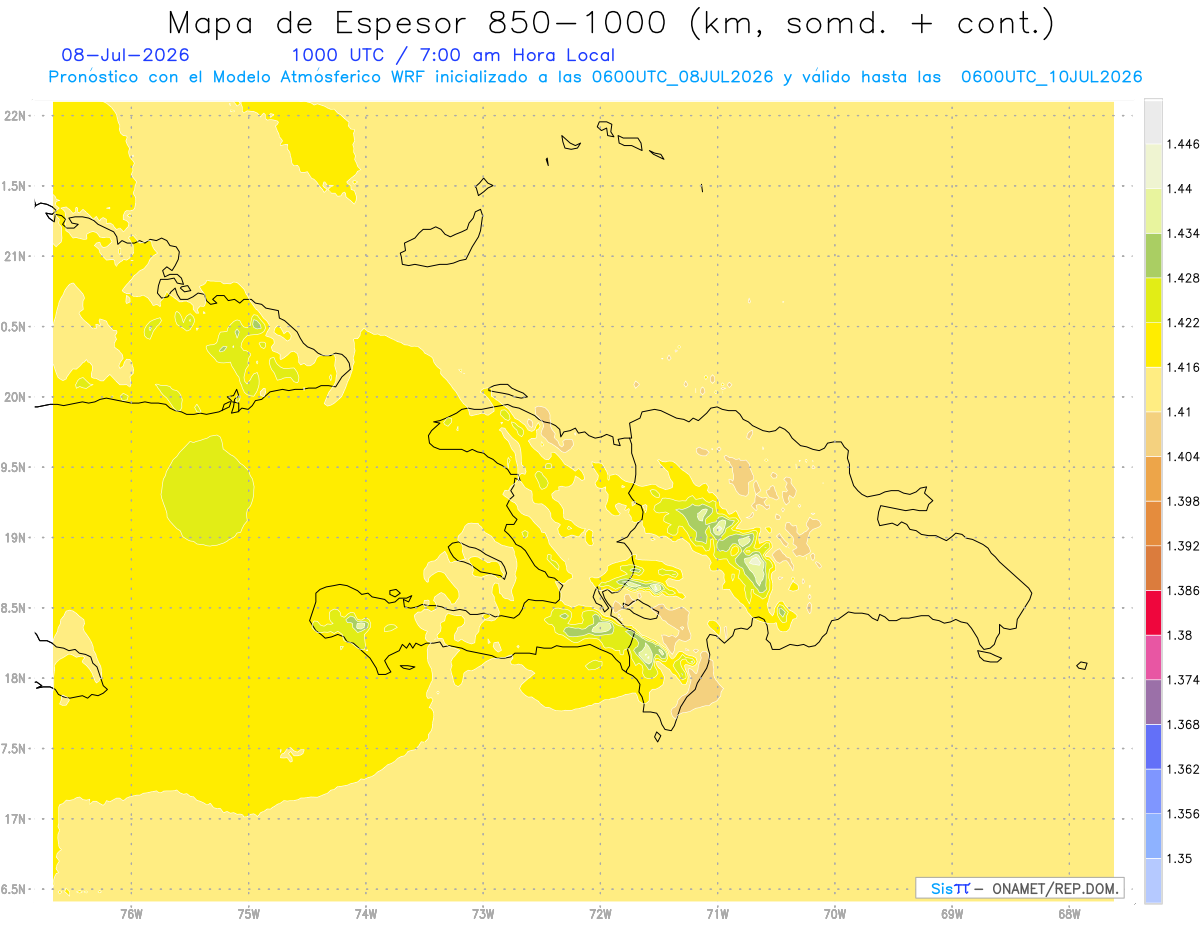The height and width of the screenshot is (927, 1200).
Task: Click the legend value 1.434
Action: pyautogui.click(x=1184, y=233)
